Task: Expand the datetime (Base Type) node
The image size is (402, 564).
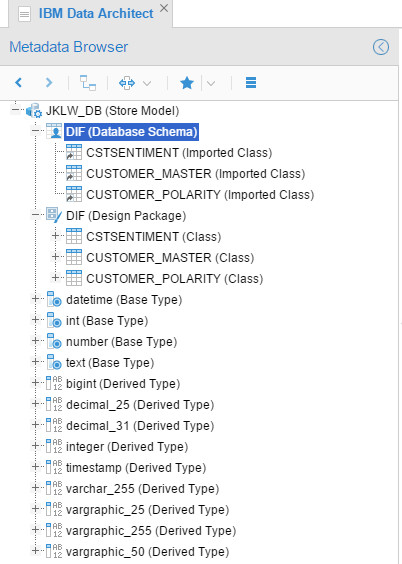Action: [x=35, y=299]
